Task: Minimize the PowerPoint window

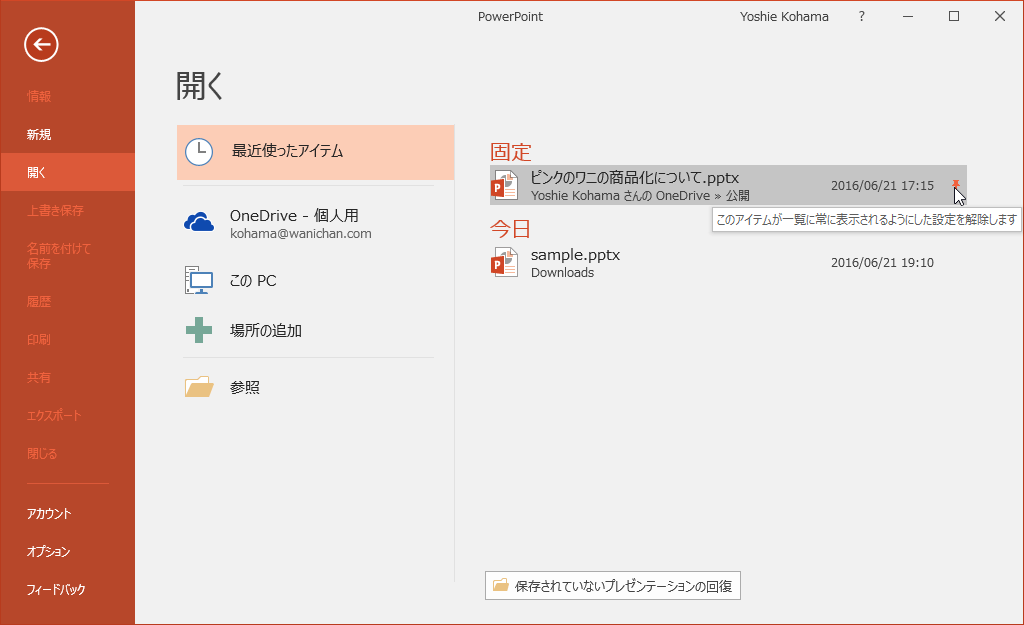Action: pos(908,16)
